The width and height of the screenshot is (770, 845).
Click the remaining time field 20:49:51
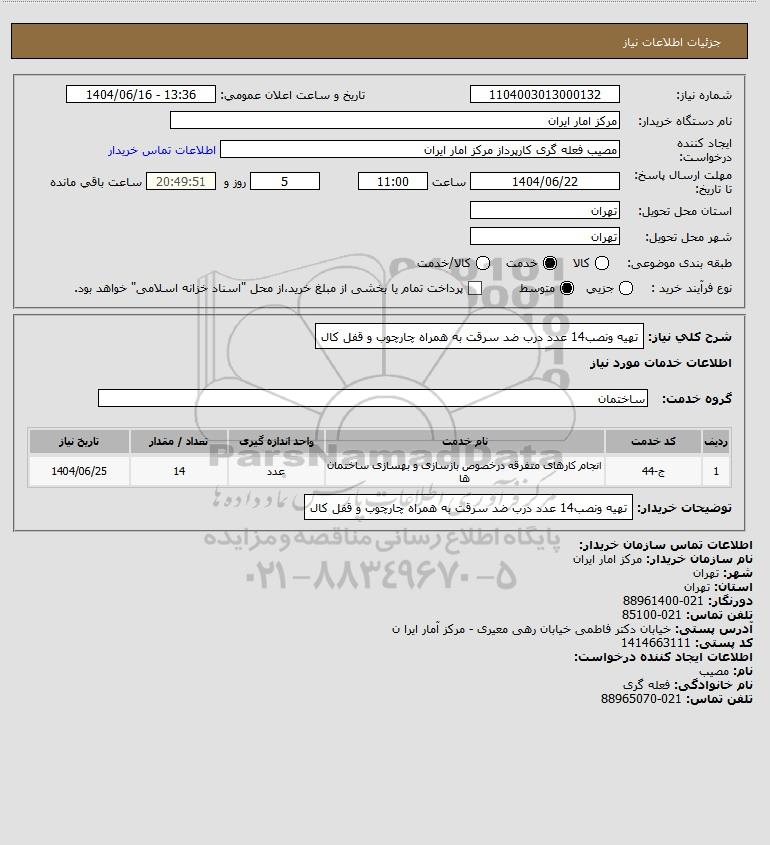(181, 181)
